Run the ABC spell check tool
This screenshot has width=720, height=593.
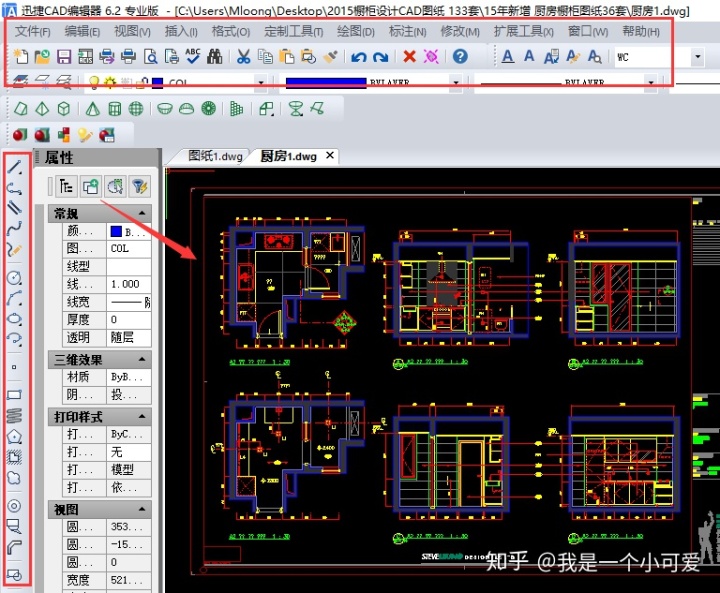coord(193,56)
